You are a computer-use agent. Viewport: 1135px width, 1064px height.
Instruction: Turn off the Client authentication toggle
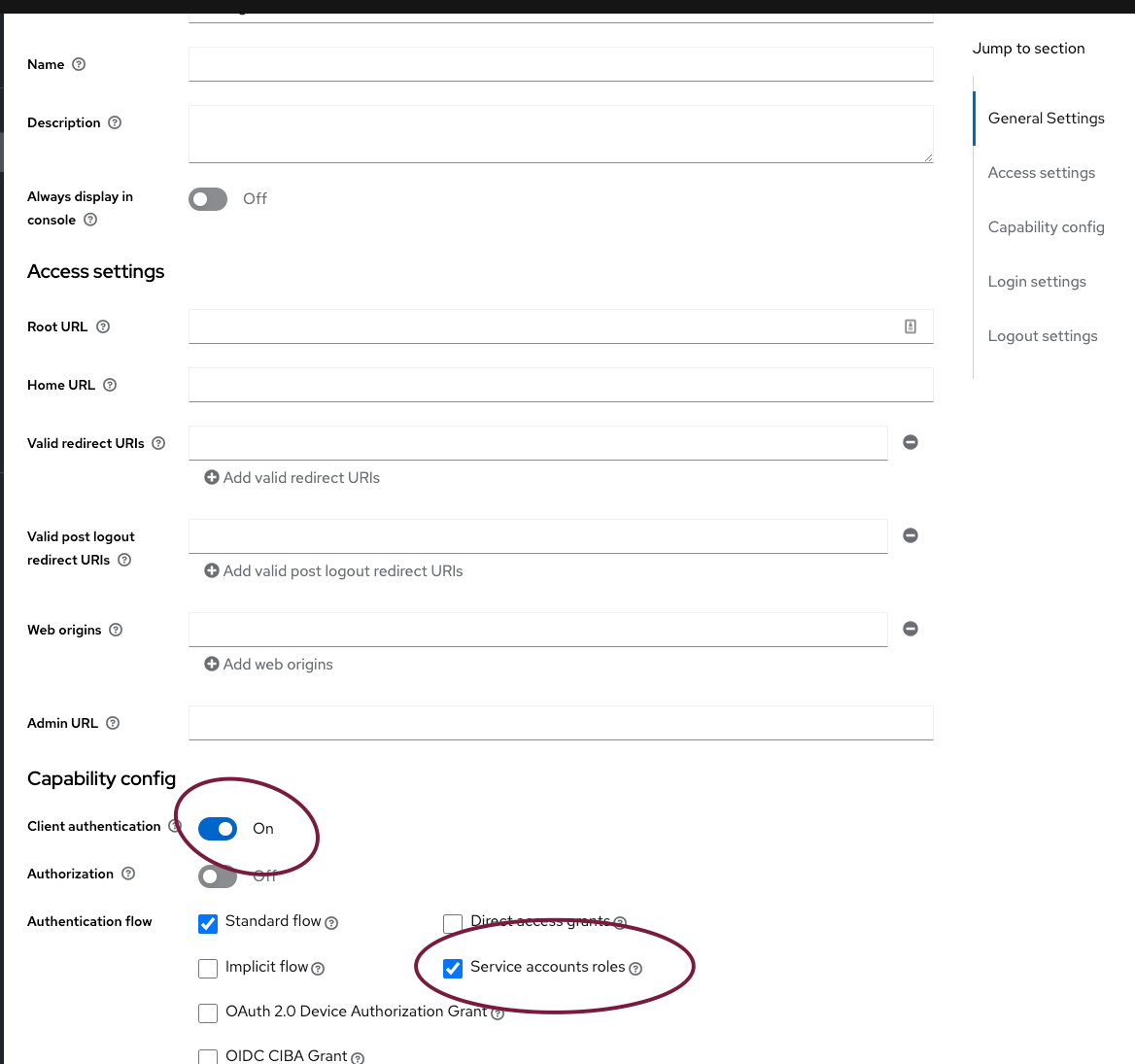pyautogui.click(x=218, y=828)
